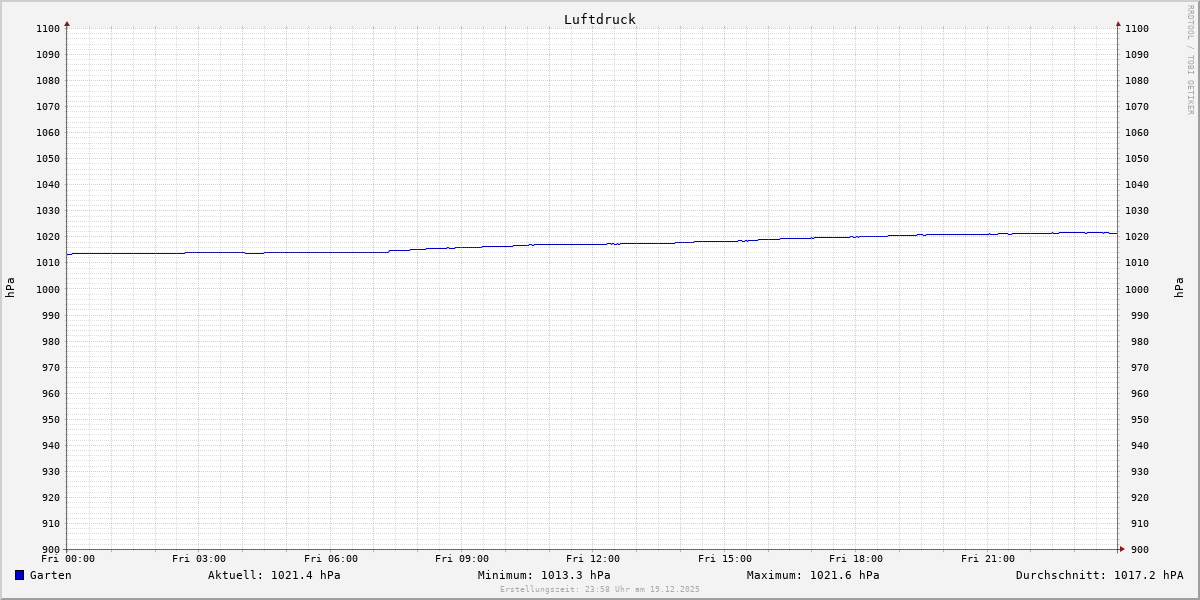This screenshot has height=600, width=1200.
Task: Click the red arrow atop the right y-axis
Action: [1118, 23]
